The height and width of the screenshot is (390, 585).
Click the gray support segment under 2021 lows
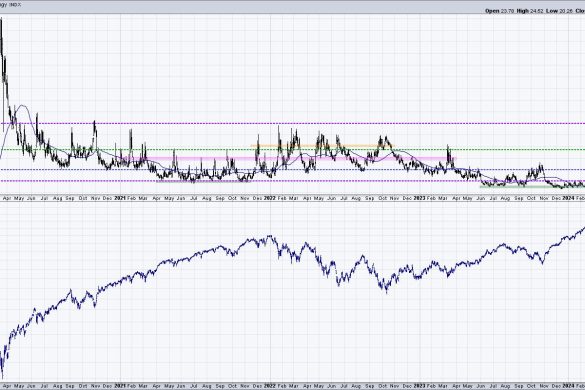point(204,181)
